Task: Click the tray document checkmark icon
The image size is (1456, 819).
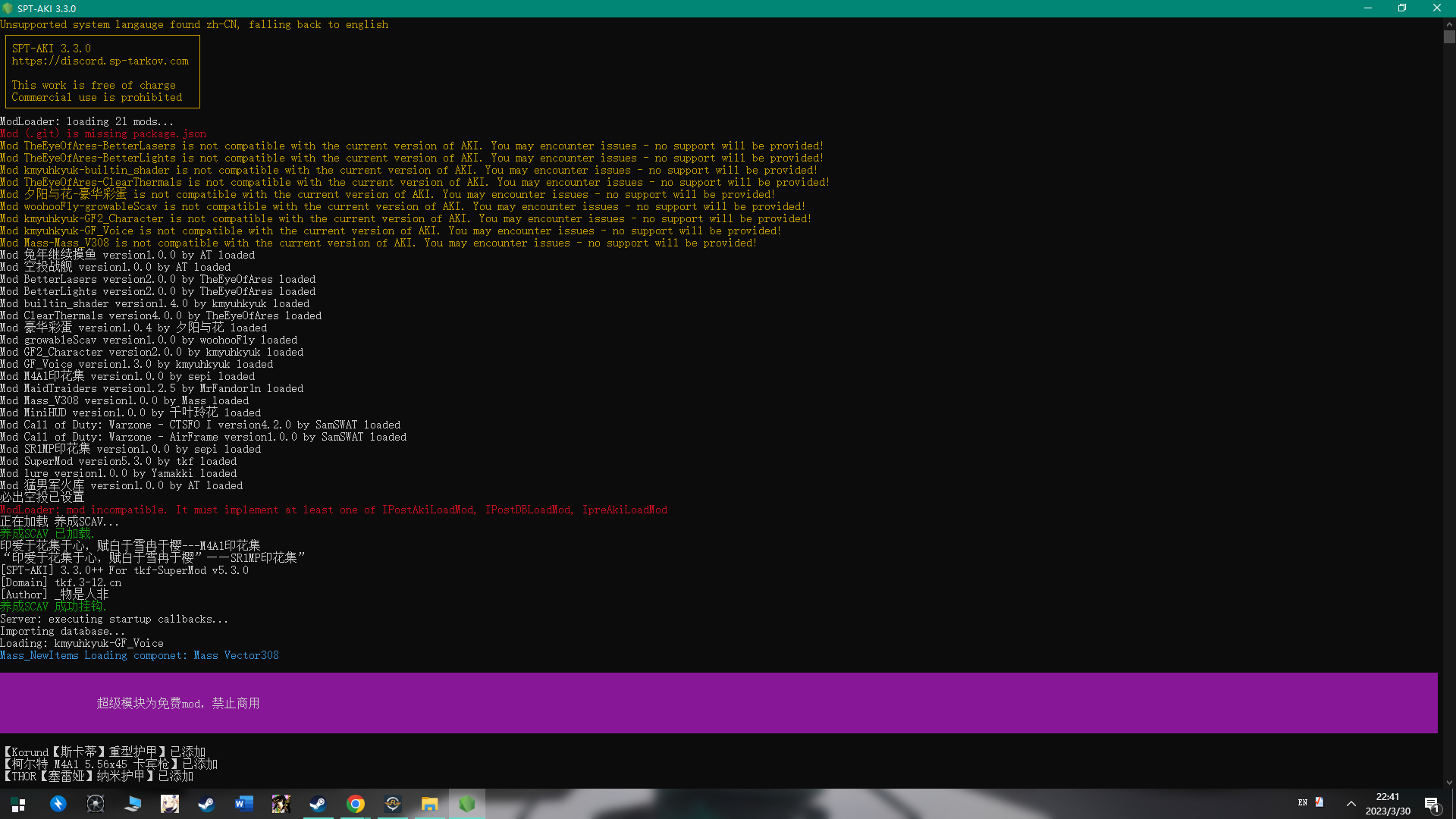Action: coord(1319,802)
